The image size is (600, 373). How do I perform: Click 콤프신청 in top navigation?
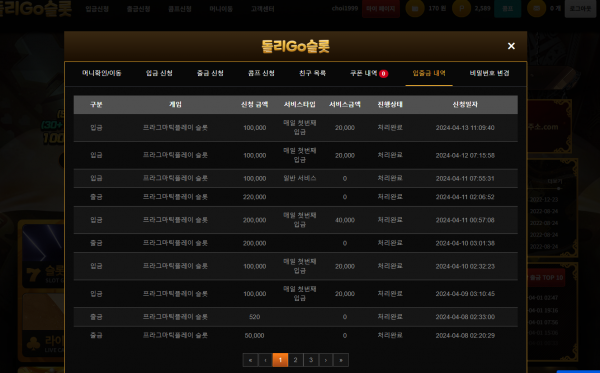pyautogui.click(x=179, y=8)
